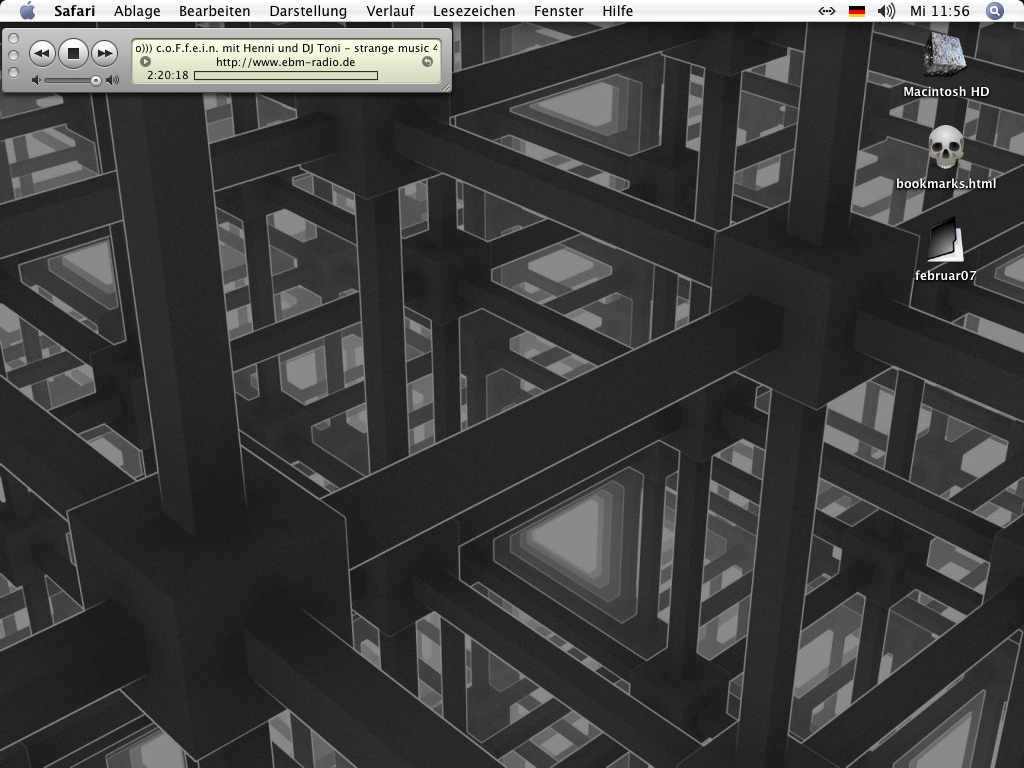Click the small play arrow in the player display
The width and height of the screenshot is (1024, 768).
click(x=146, y=62)
